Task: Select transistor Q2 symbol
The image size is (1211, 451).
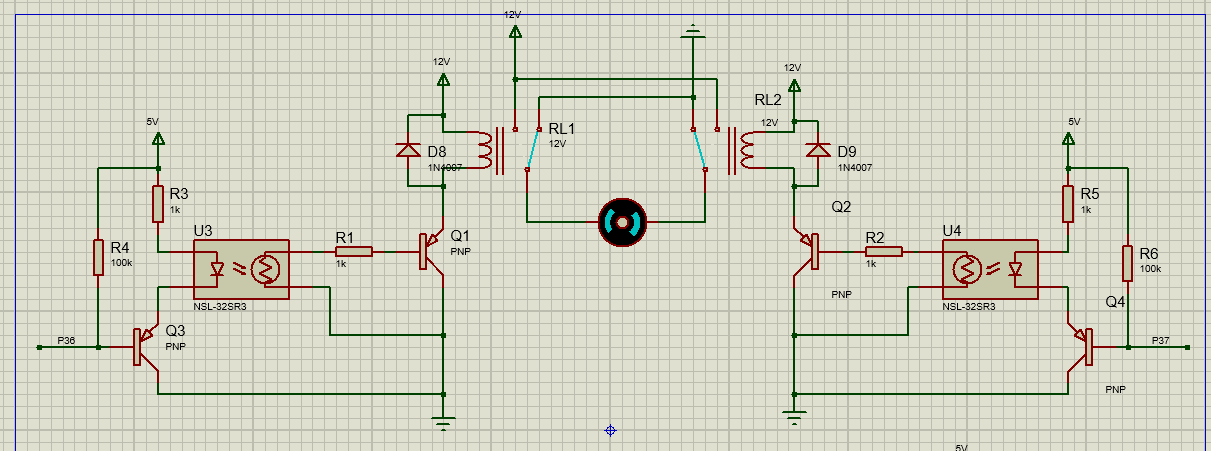Action: [808, 253]
